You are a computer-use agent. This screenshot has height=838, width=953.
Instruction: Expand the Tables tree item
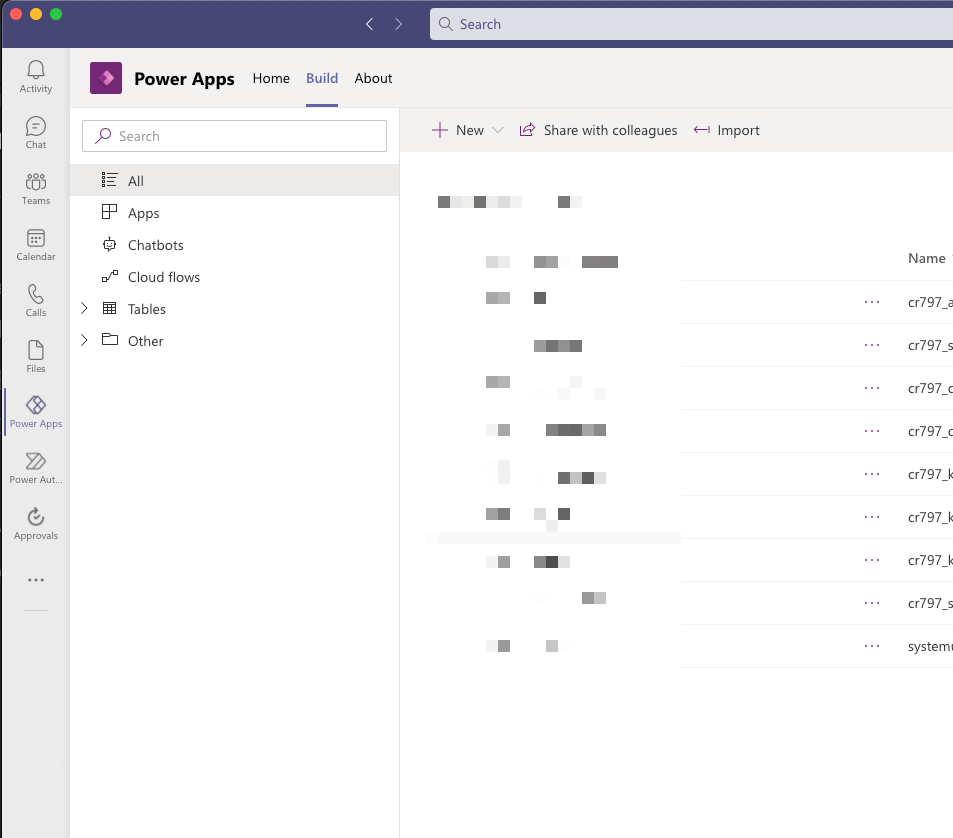[x=84, y=309]
